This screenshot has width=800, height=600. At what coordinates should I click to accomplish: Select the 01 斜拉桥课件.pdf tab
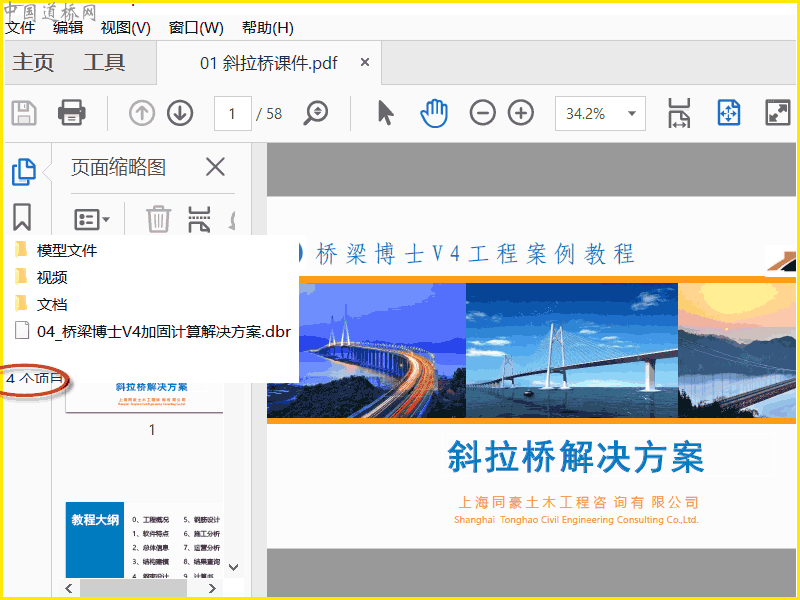pos(268,63)
